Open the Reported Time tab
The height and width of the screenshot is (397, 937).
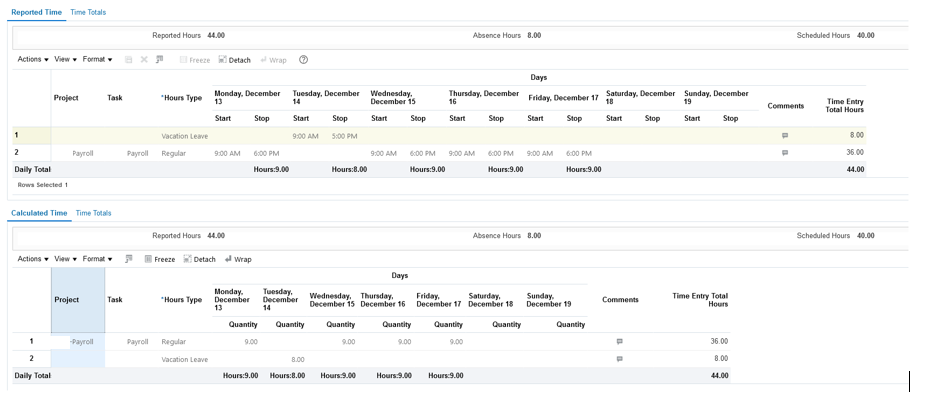click(36, 12)
